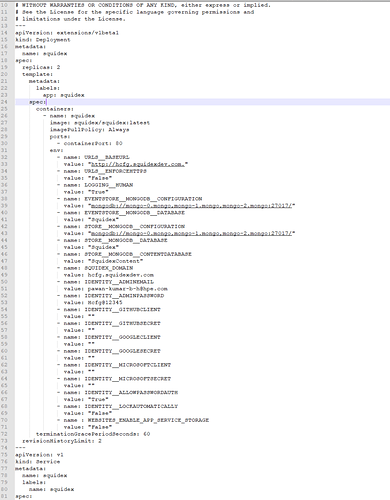Click the 'env:' line
The width and height of the screenshot is (390, 500).
click(57, 150)
